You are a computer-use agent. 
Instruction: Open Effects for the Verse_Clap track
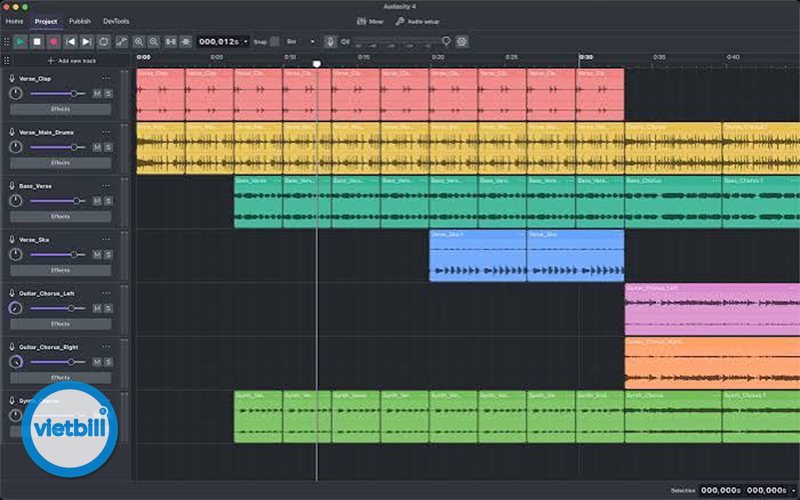pos(60,109)
